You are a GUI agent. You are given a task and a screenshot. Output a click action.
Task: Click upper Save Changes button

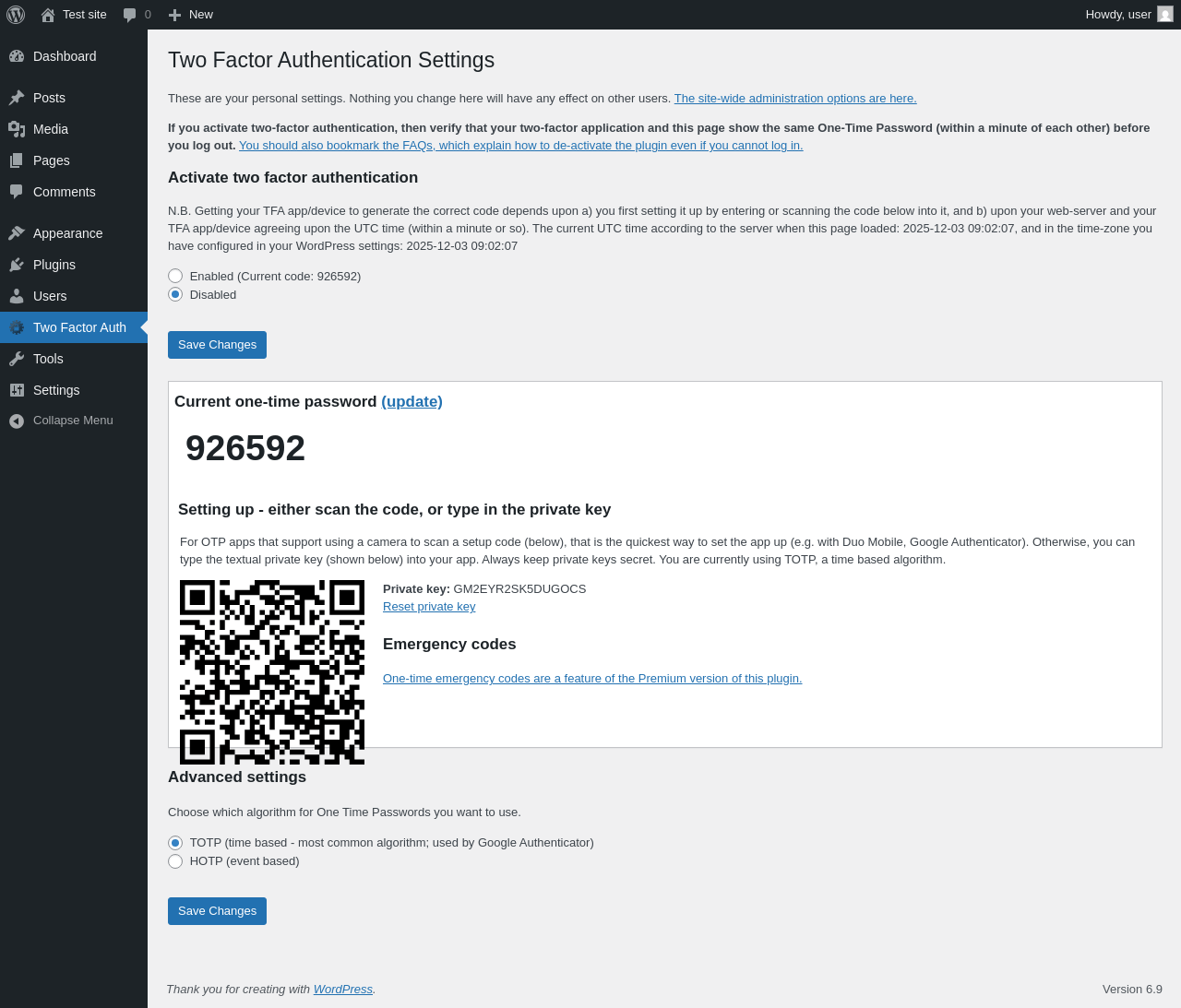point(217,345)
